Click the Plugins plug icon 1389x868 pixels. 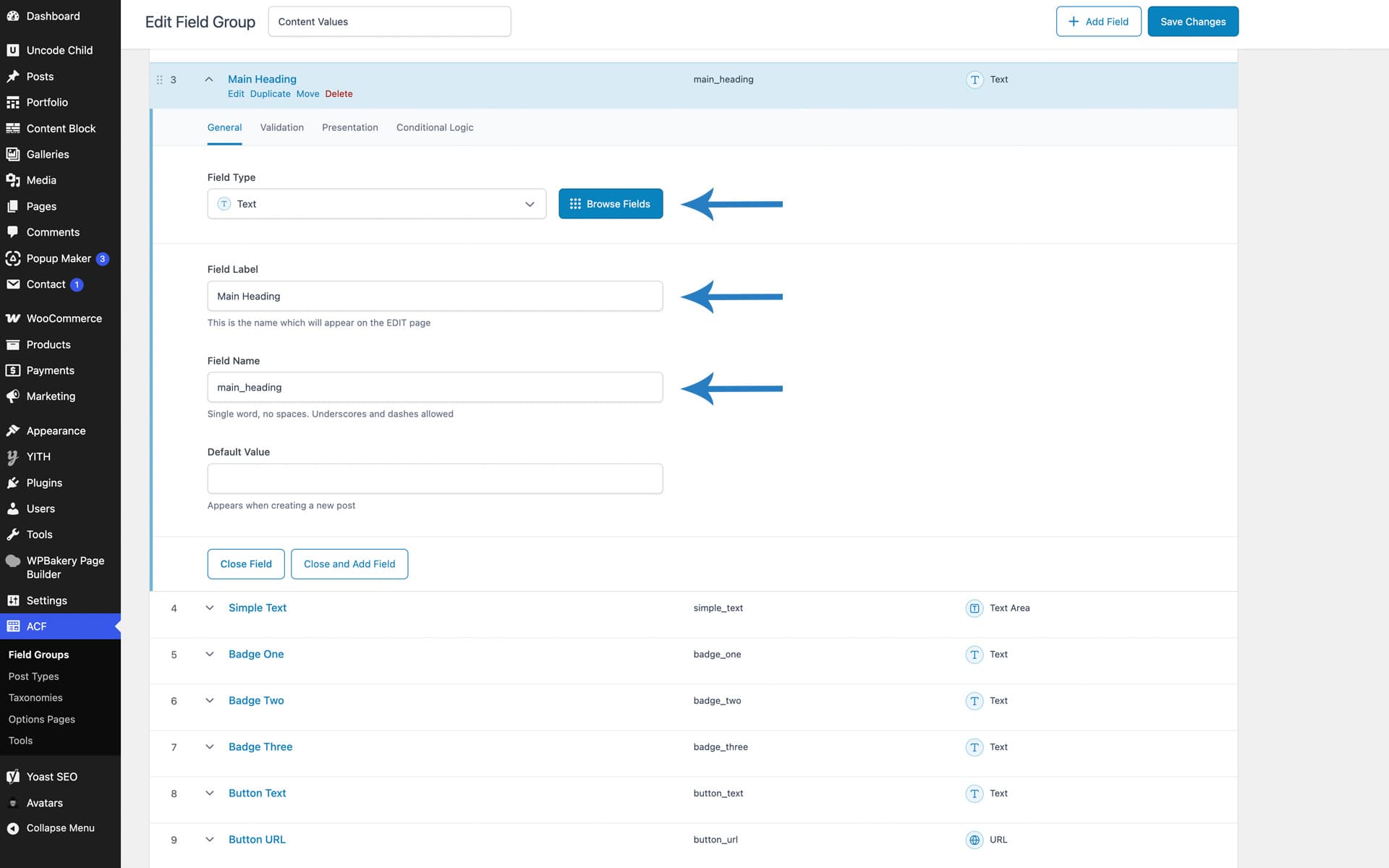(13, 482)
